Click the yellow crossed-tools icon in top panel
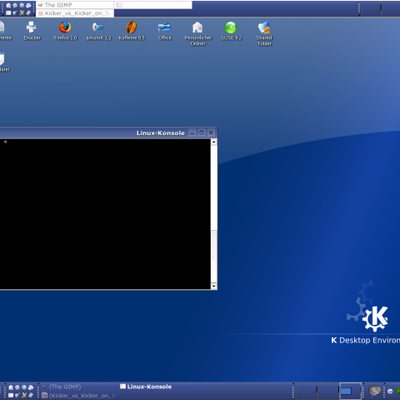The width and height of the screenshot is (400, 400). click(x=22, y=13)
